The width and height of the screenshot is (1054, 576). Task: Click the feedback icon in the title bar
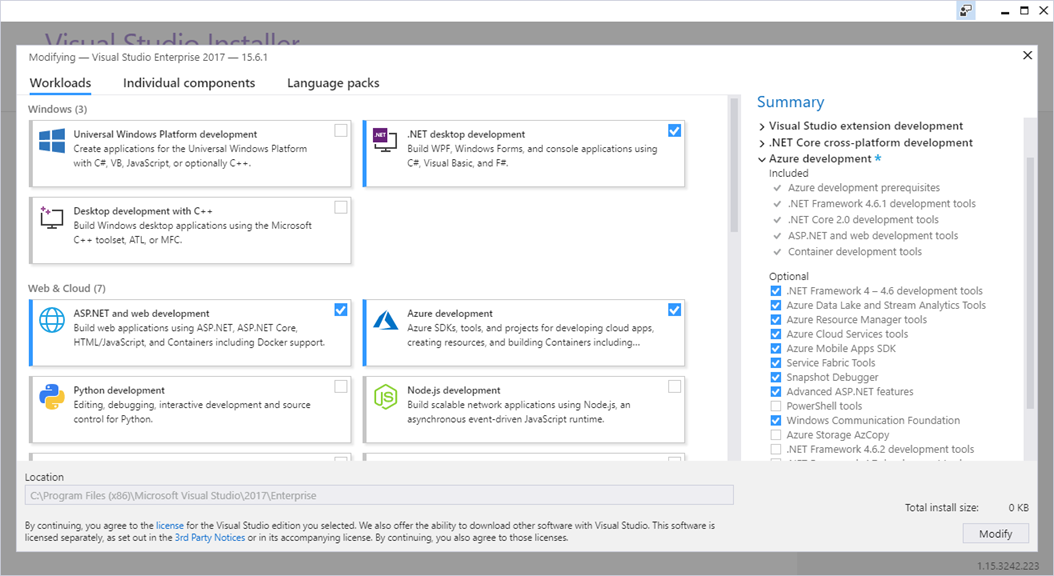click(x=966, y=11)
